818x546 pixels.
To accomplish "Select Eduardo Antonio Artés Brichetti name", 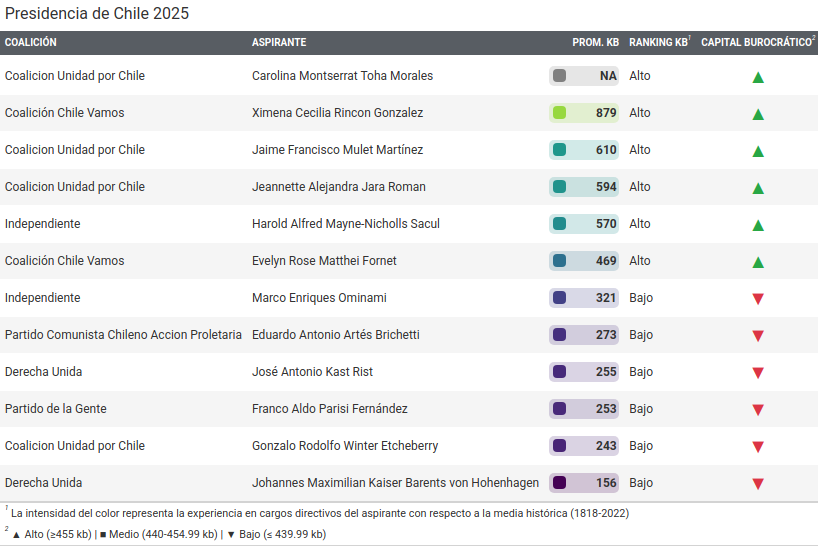I will [x=335, y=335].
